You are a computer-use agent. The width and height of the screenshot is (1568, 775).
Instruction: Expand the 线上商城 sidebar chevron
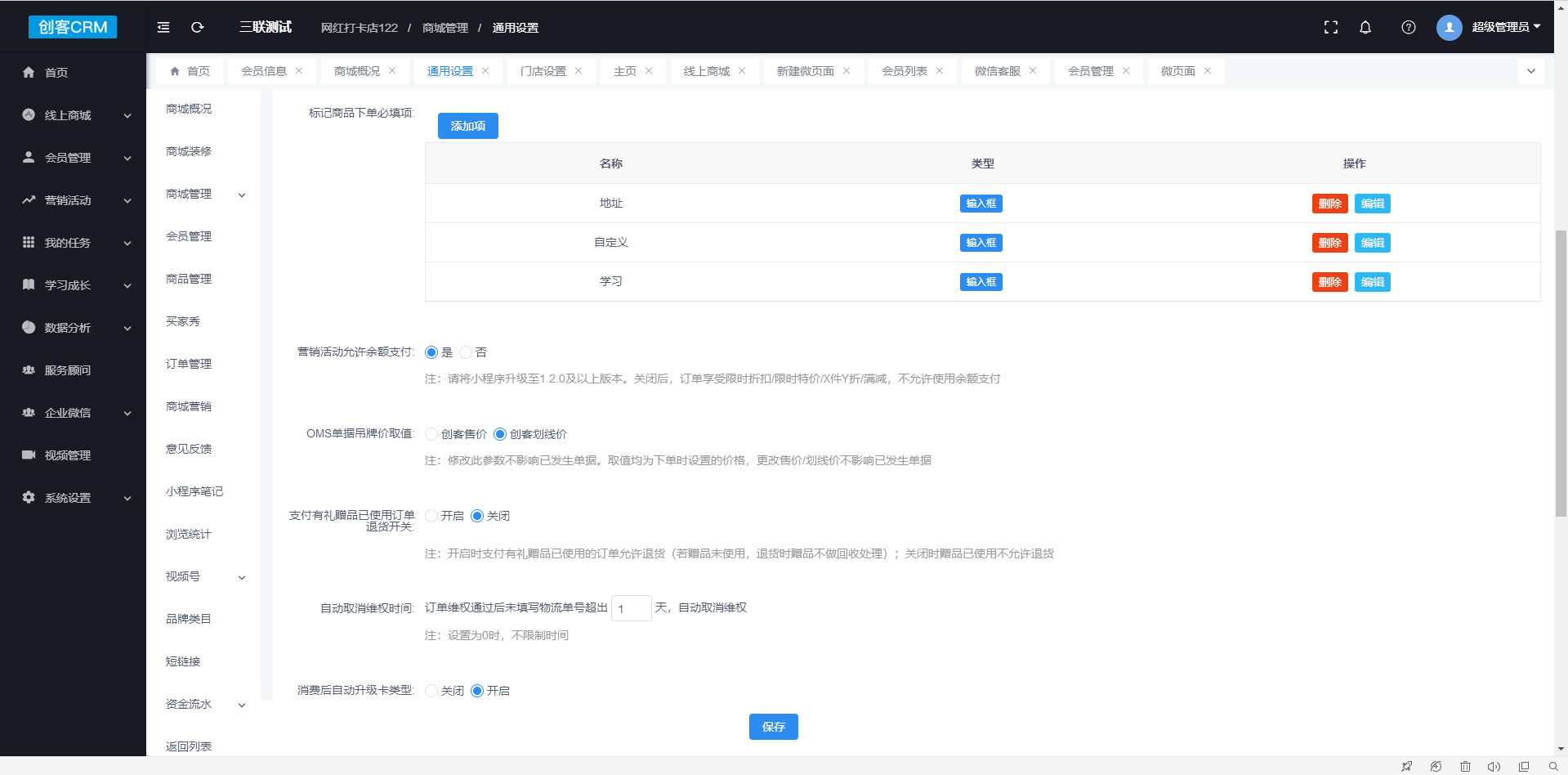[127, 116]
